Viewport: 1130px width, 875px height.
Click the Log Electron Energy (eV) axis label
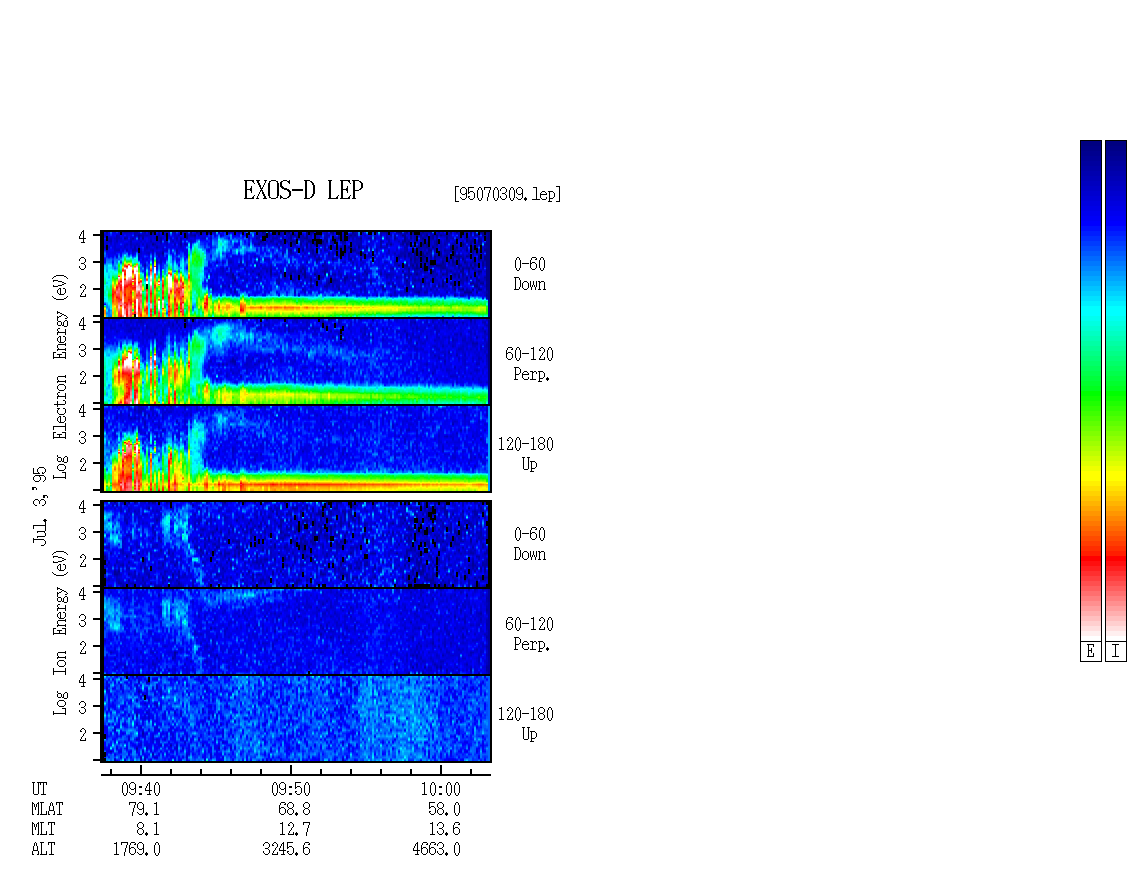(60, 376)
